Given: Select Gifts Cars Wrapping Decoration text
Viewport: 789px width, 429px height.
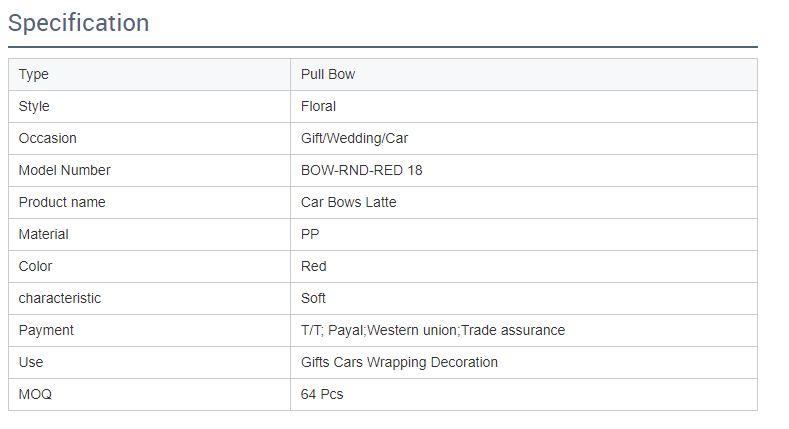Looking at the screenshot, I should point(399,362).
